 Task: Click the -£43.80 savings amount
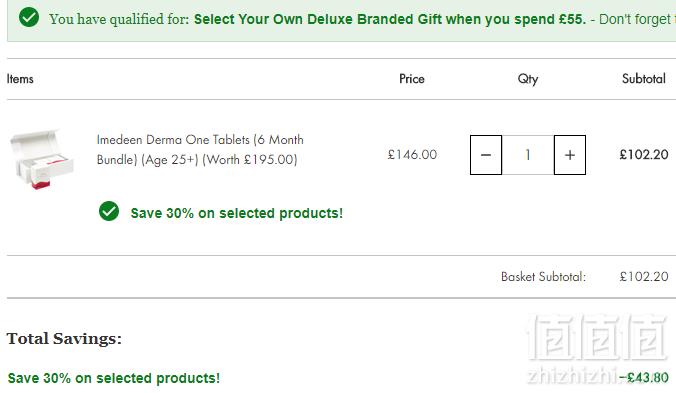point(644,378)
